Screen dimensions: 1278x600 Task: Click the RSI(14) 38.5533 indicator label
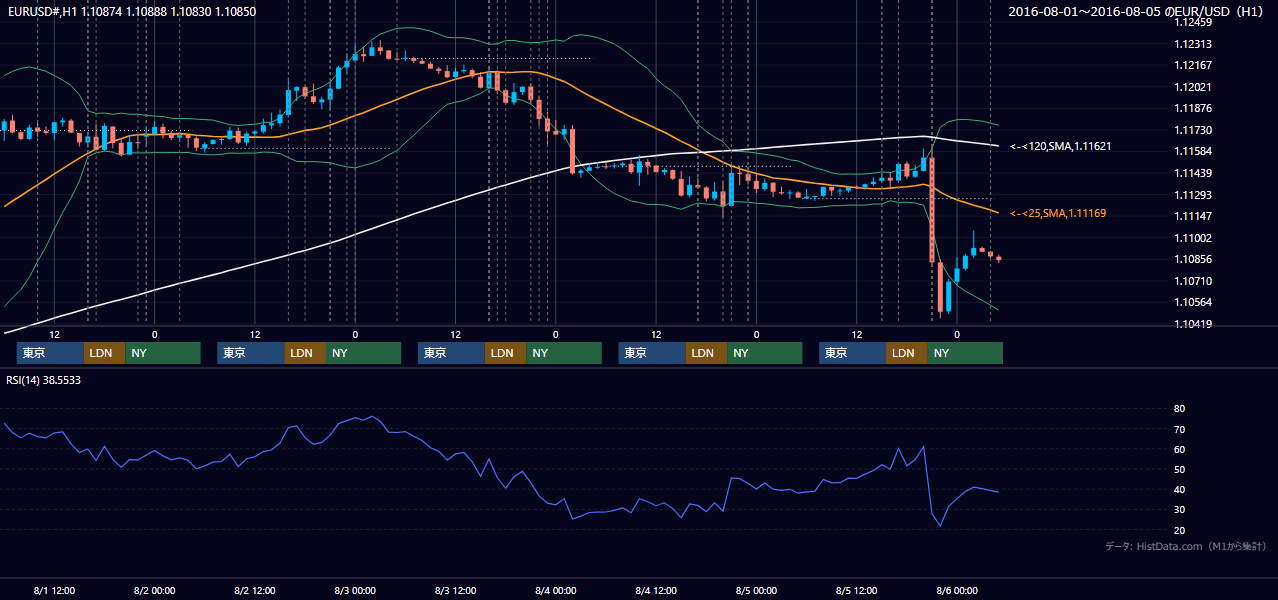[44, 380]
